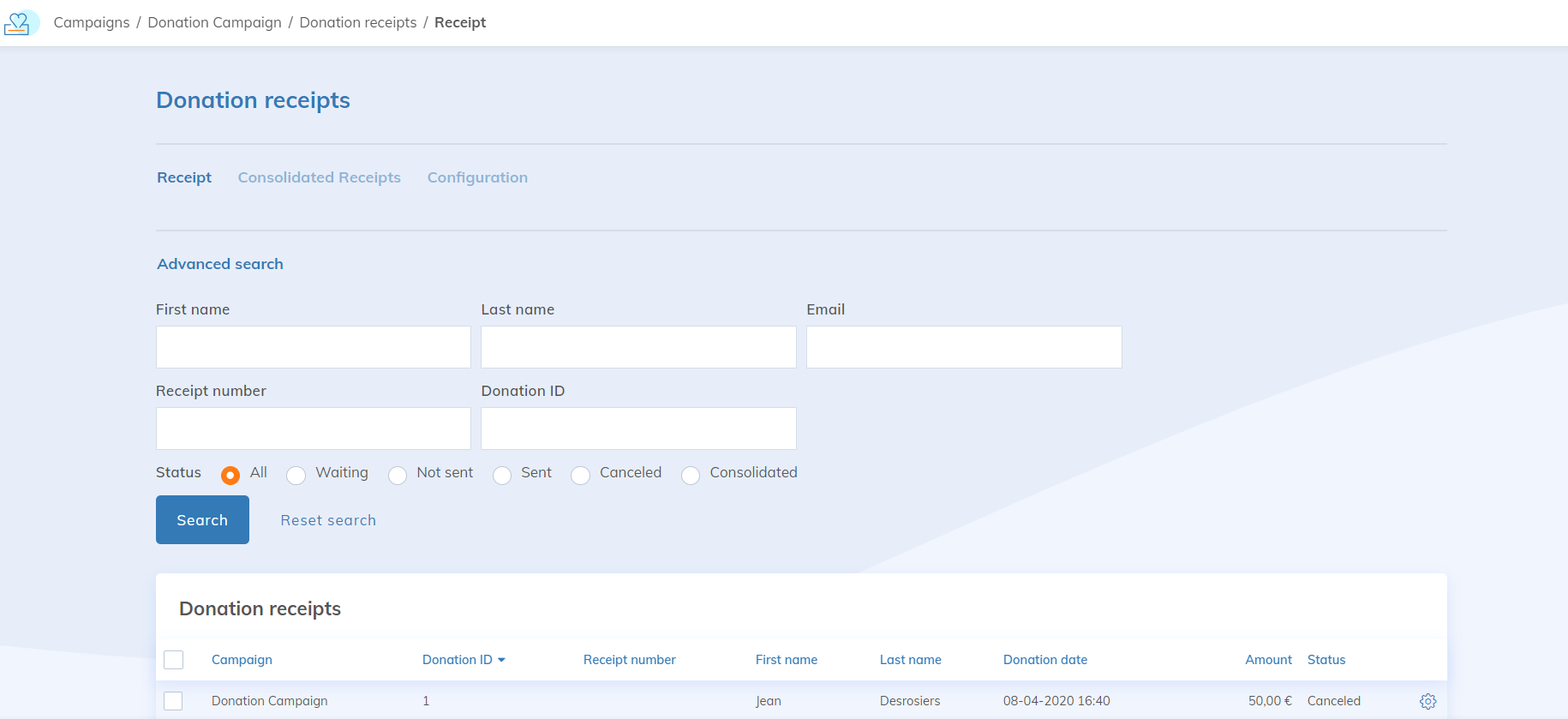Select the Not sent status option

point(398,475)
